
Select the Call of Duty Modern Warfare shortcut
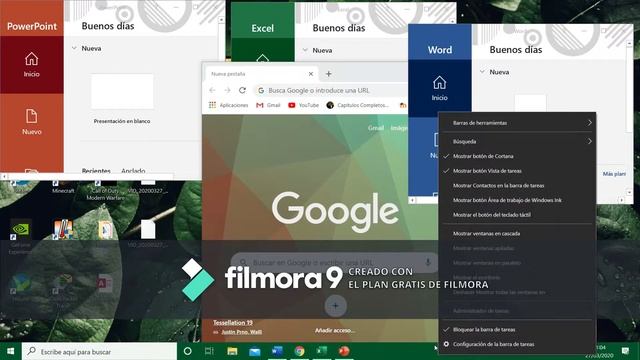[x=105, y=190]
